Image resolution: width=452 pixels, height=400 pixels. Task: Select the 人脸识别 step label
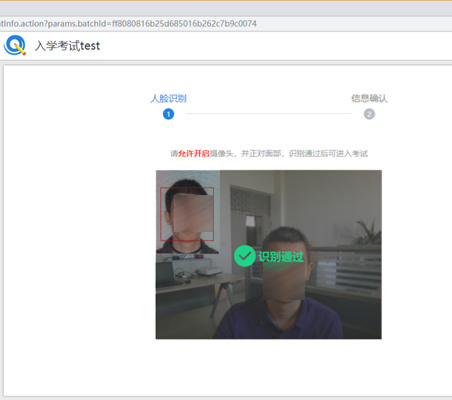pyautogui.click(x=168, y=98)
